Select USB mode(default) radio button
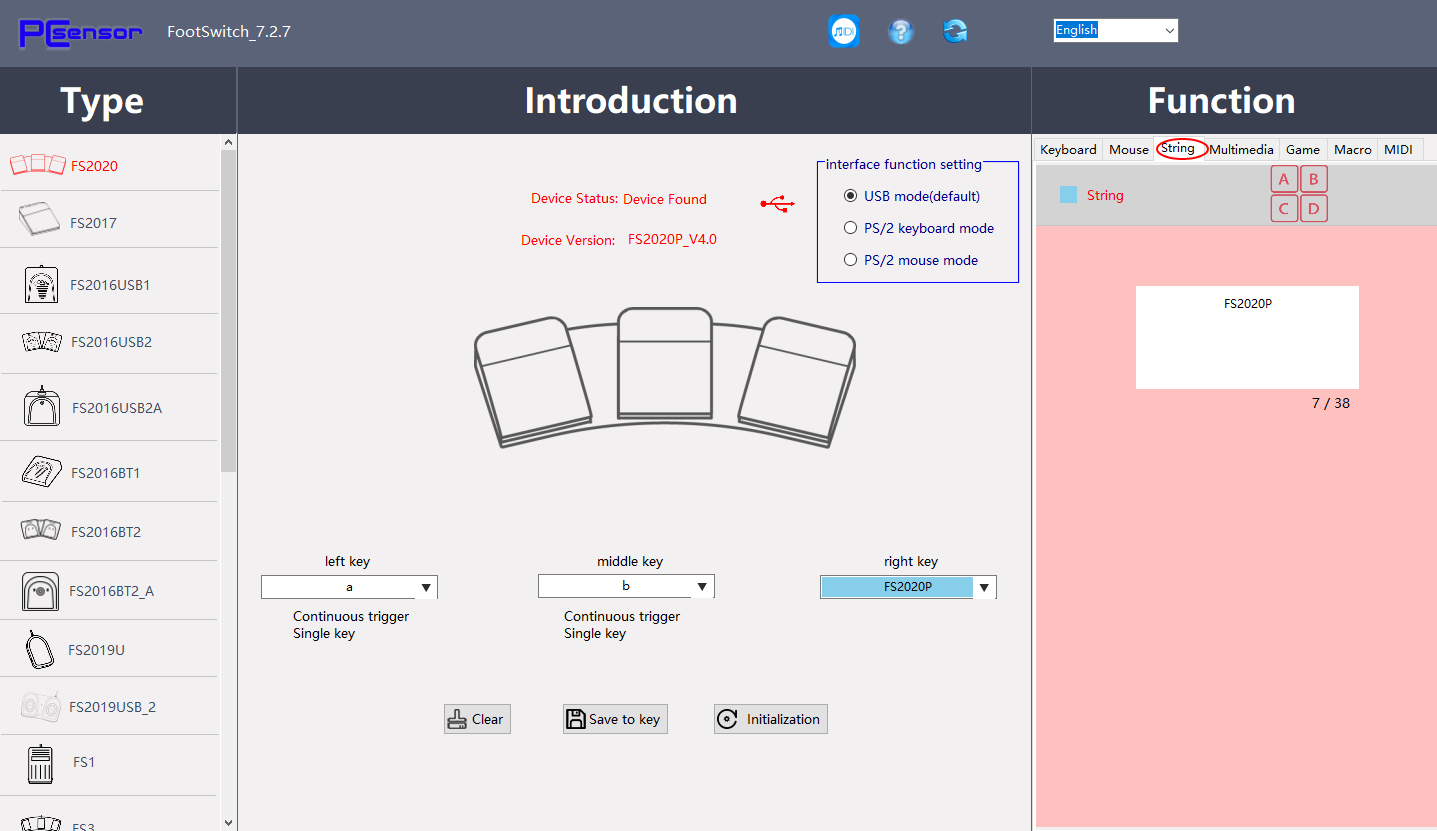1437x831 pixels. click(x=851, y=196)
